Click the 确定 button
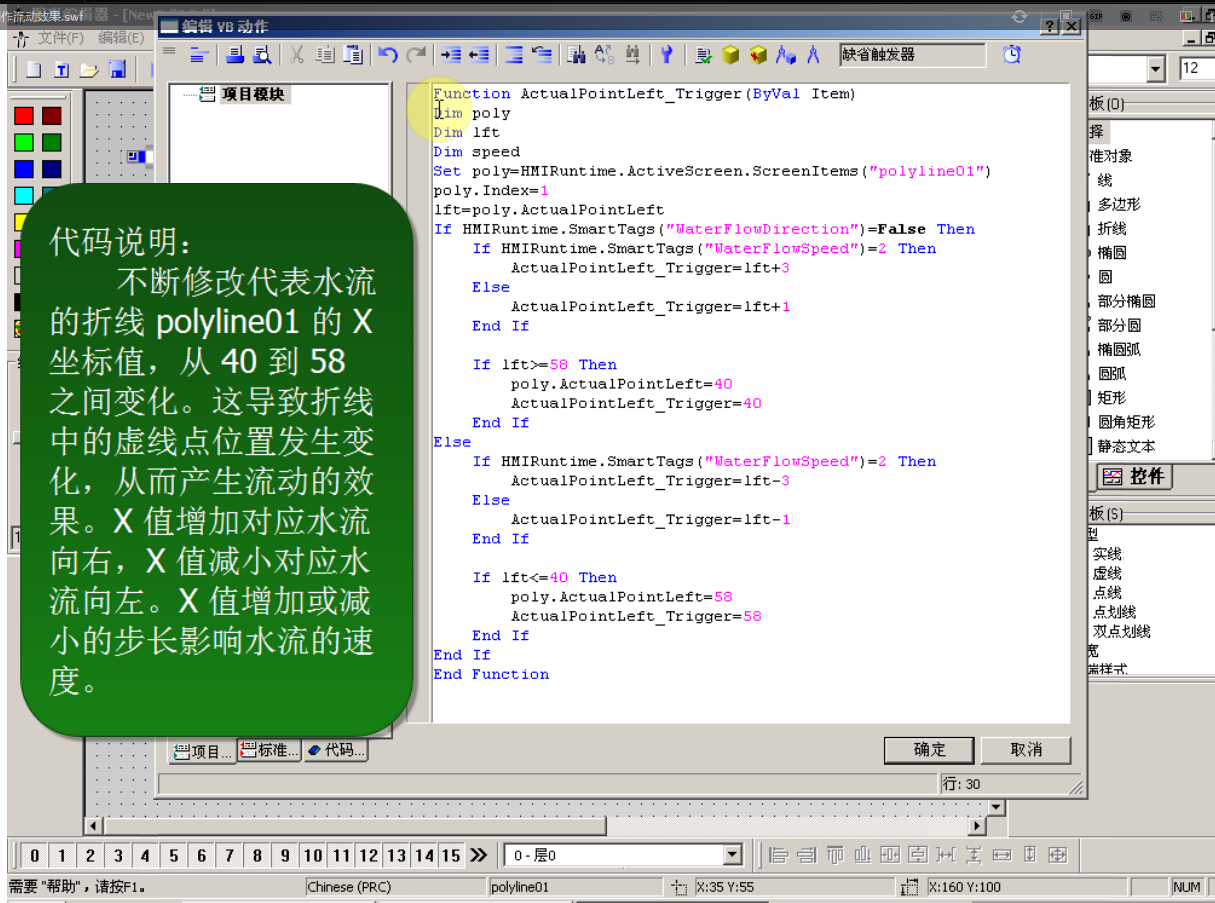The height and width of the screenshot is (903, 1215). (x=929, y=750)
